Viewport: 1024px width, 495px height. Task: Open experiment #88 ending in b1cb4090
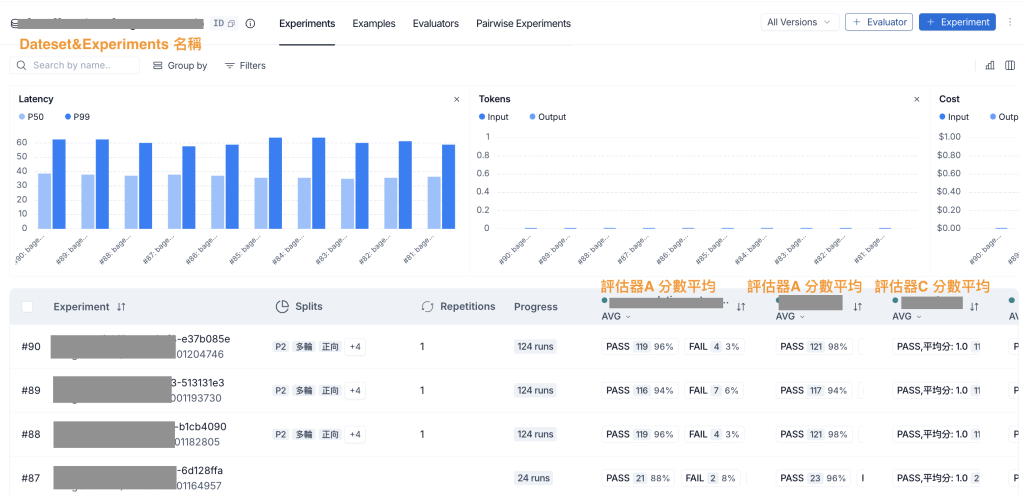(x=140, y=434)
